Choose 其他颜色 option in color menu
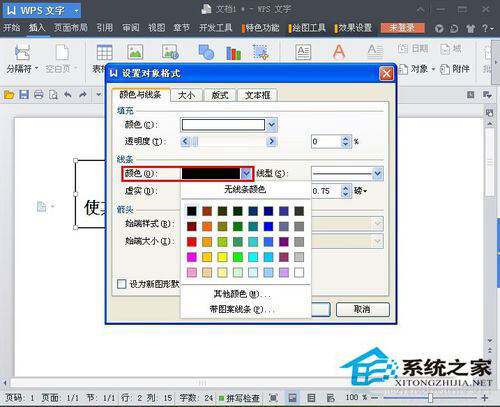Viewport: 500px width, 407px height. pyautogui.click(x=242, y=294)
